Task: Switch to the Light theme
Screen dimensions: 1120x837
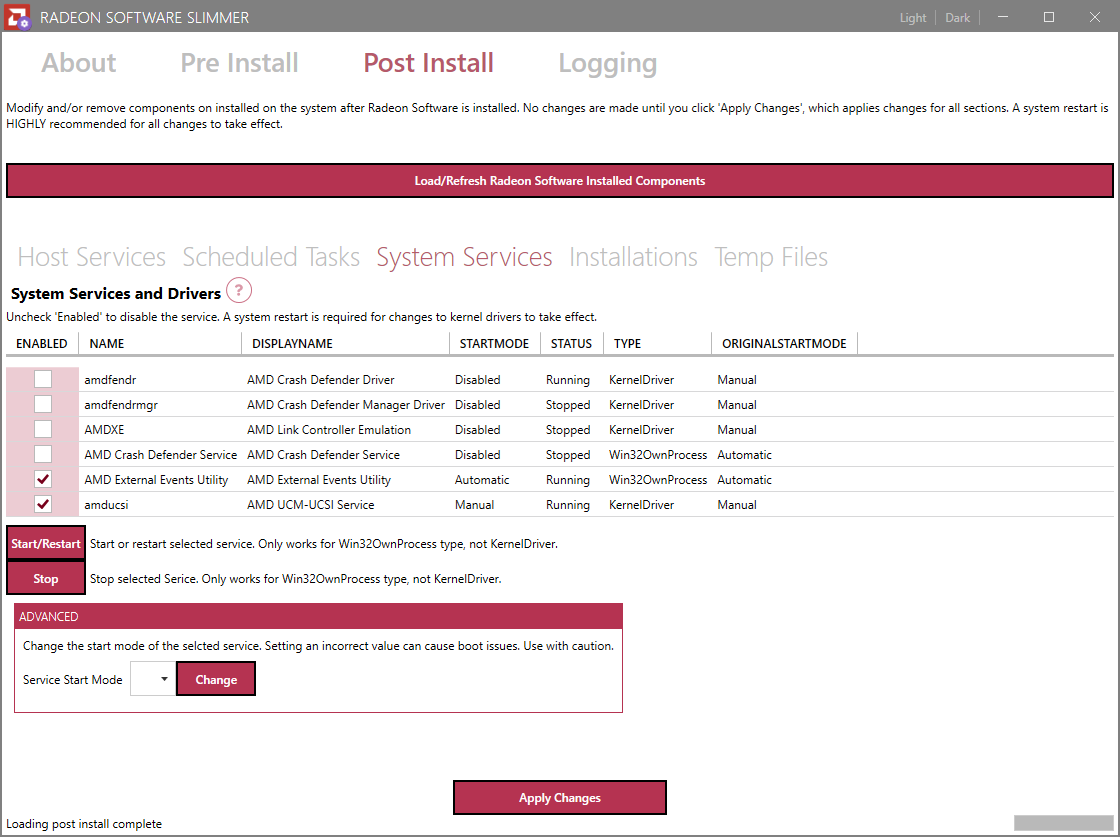Action: point(913,18)
